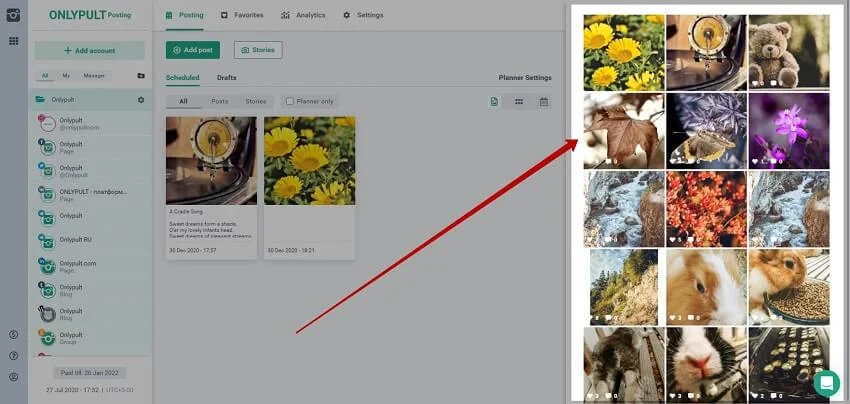Image resolution: width=850 pixels, height=404 pixels.
Task: Click the add folder icon
Action: [141, 76]
